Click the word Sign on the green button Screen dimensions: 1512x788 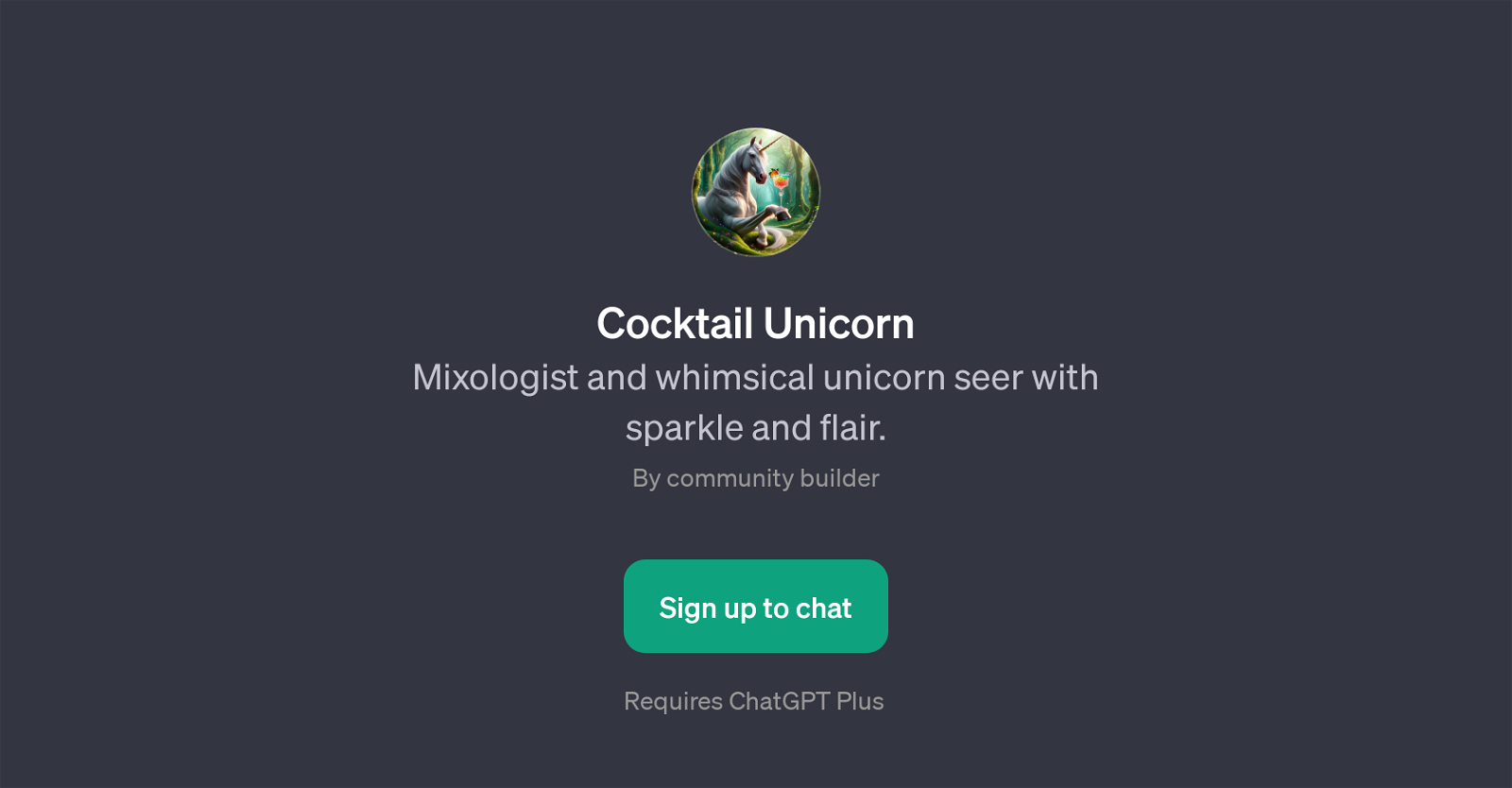pyautogui.click(x=688, y=608)
